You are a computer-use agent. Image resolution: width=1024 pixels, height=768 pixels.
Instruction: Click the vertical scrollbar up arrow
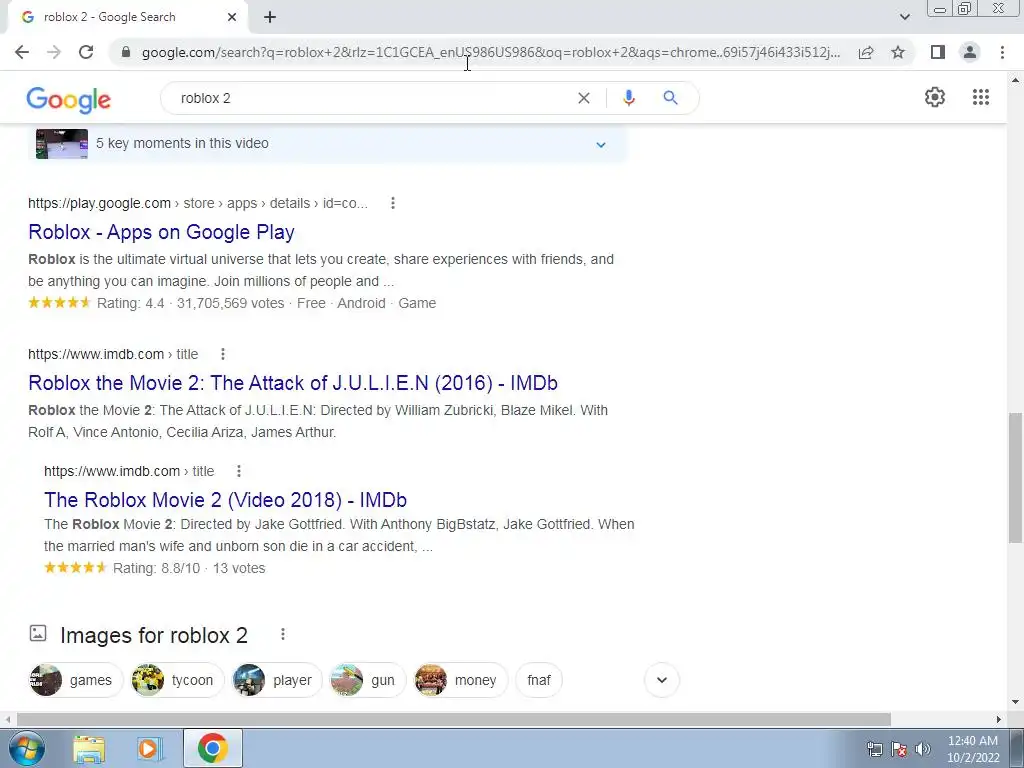[x=1015, y=80]
